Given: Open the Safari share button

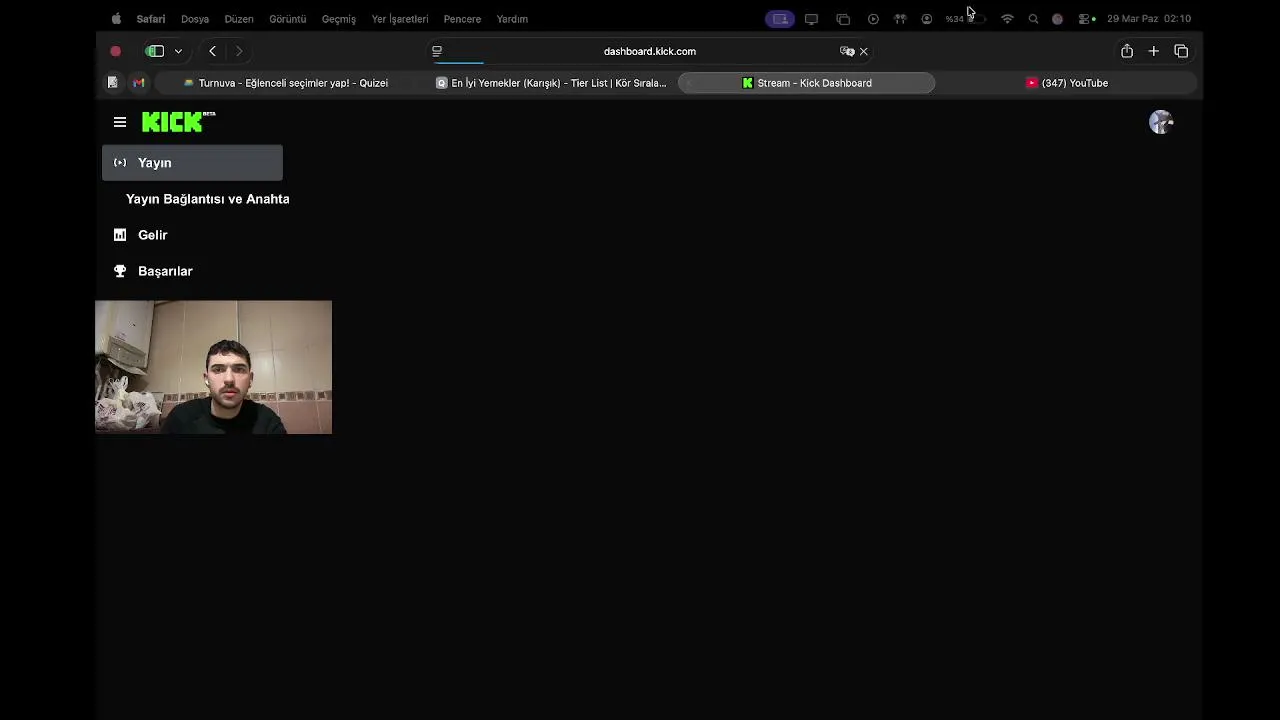Looking at the screenshot, I should coord(1127,51).
